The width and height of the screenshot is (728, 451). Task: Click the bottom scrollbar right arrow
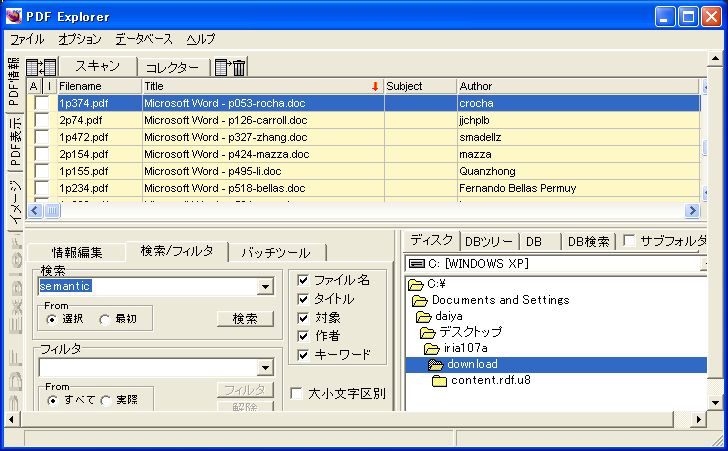(x=698, y=419)
